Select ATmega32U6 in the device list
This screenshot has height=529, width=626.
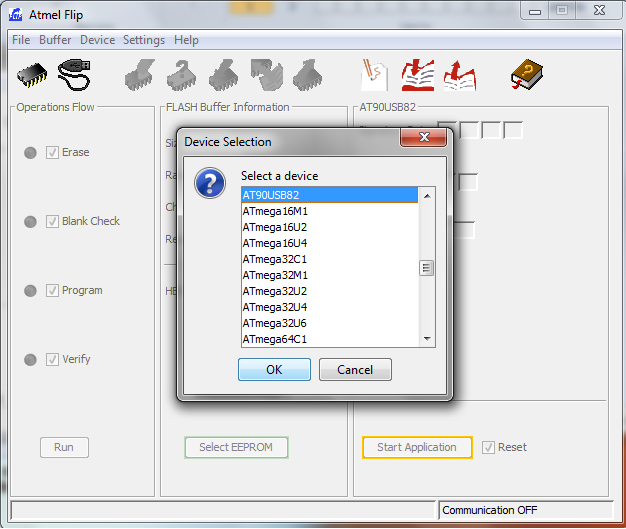point(330,323)
